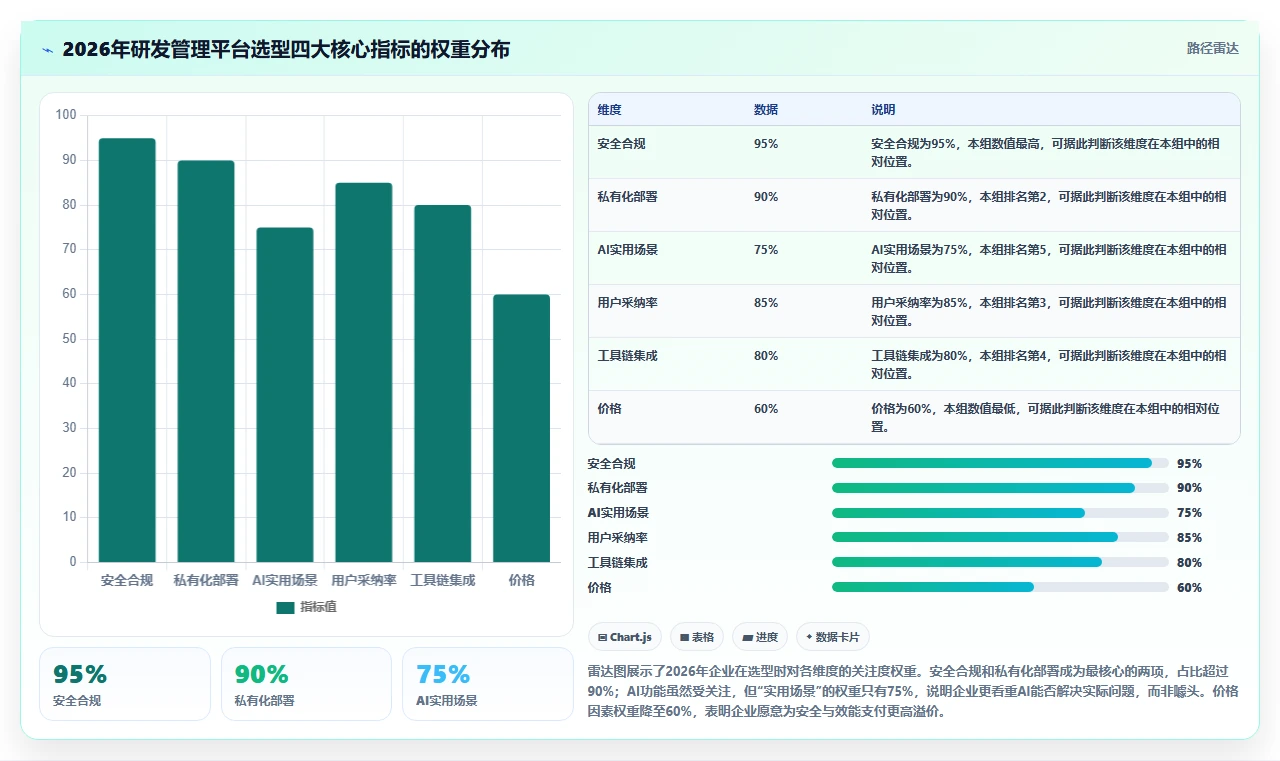
Task: Click the 75% value in the table
Action: [x=766, y=250]
